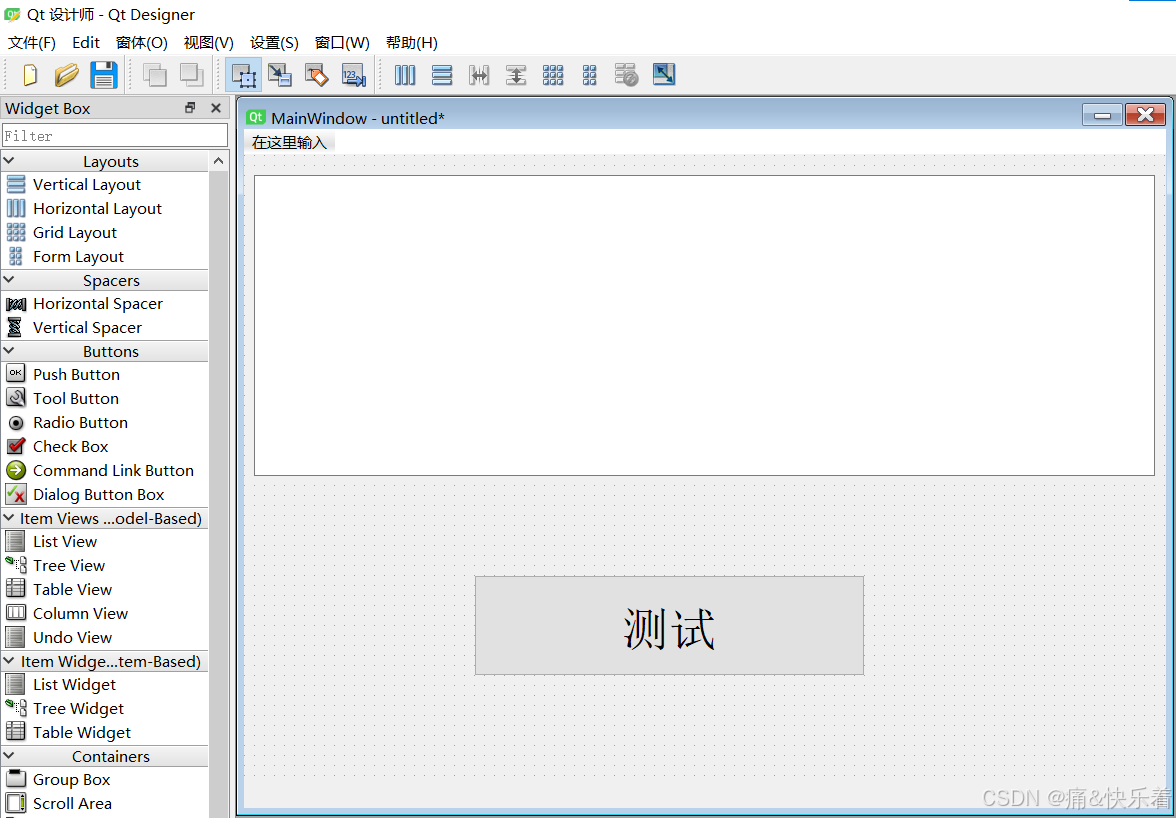Open the 设置(S) menu

(274, 43)
